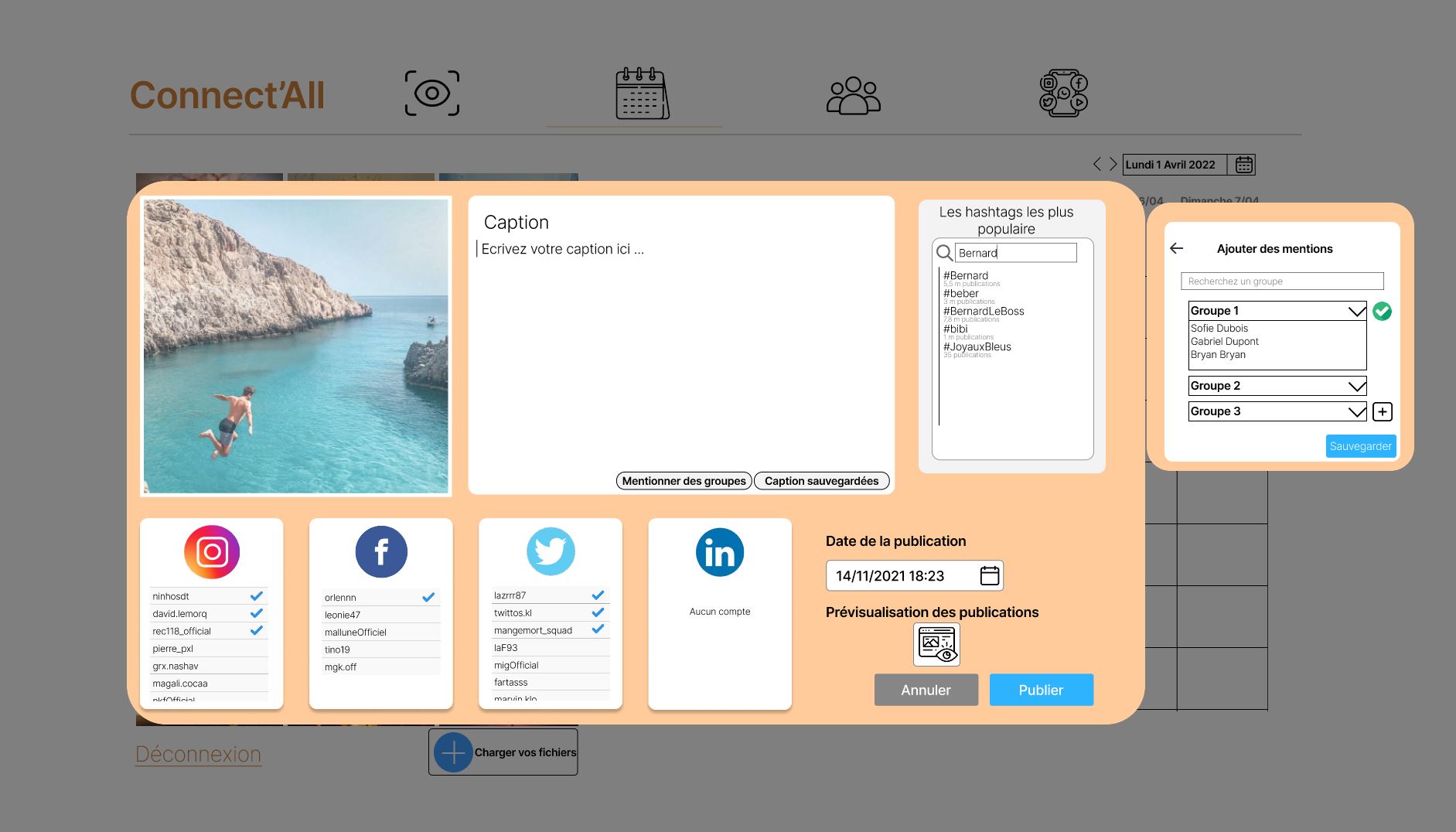Go to next date with right chevron
Viewport: 1456px width, 832px height.
tap(1113, 164)
